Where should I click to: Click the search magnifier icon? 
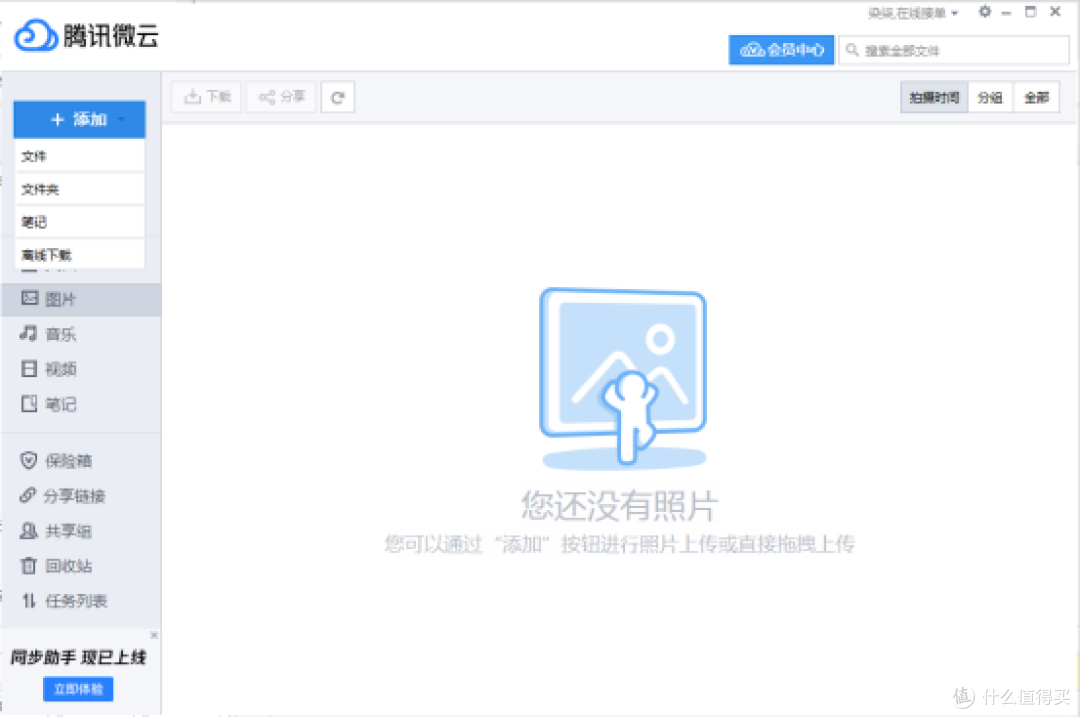[x=852, y=50]
